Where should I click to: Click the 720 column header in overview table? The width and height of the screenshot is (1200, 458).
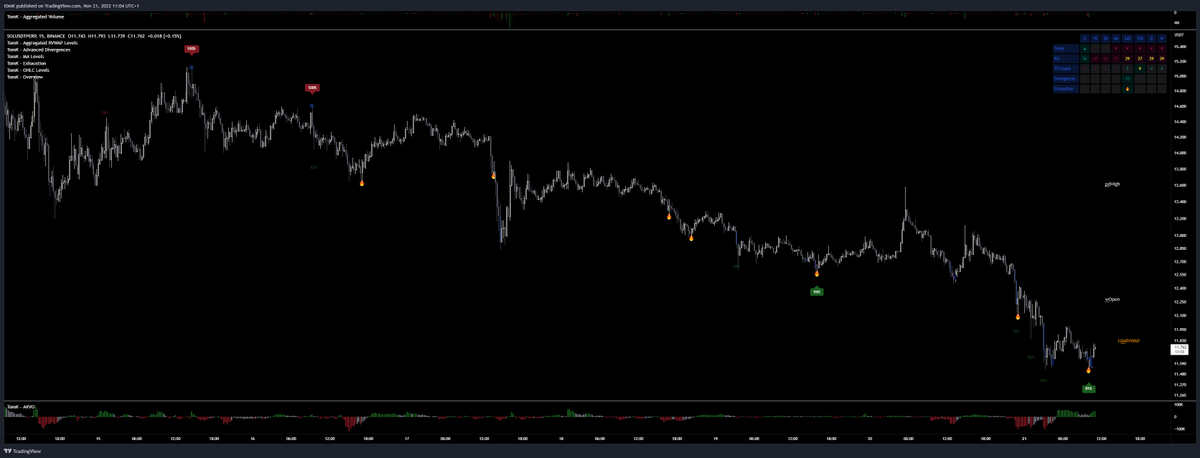pos(1140,38)
